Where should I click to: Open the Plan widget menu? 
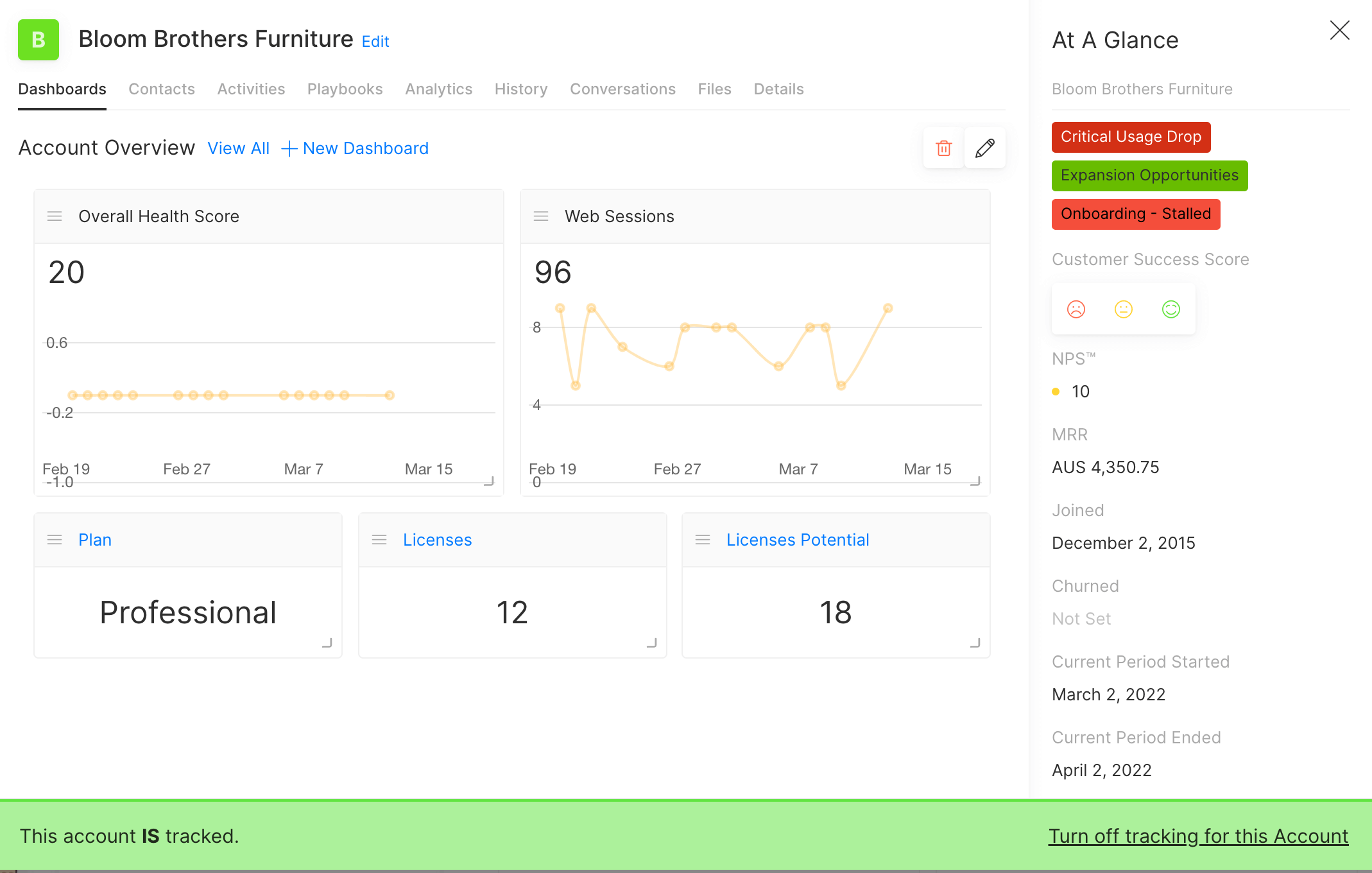[x=55, y=540]
